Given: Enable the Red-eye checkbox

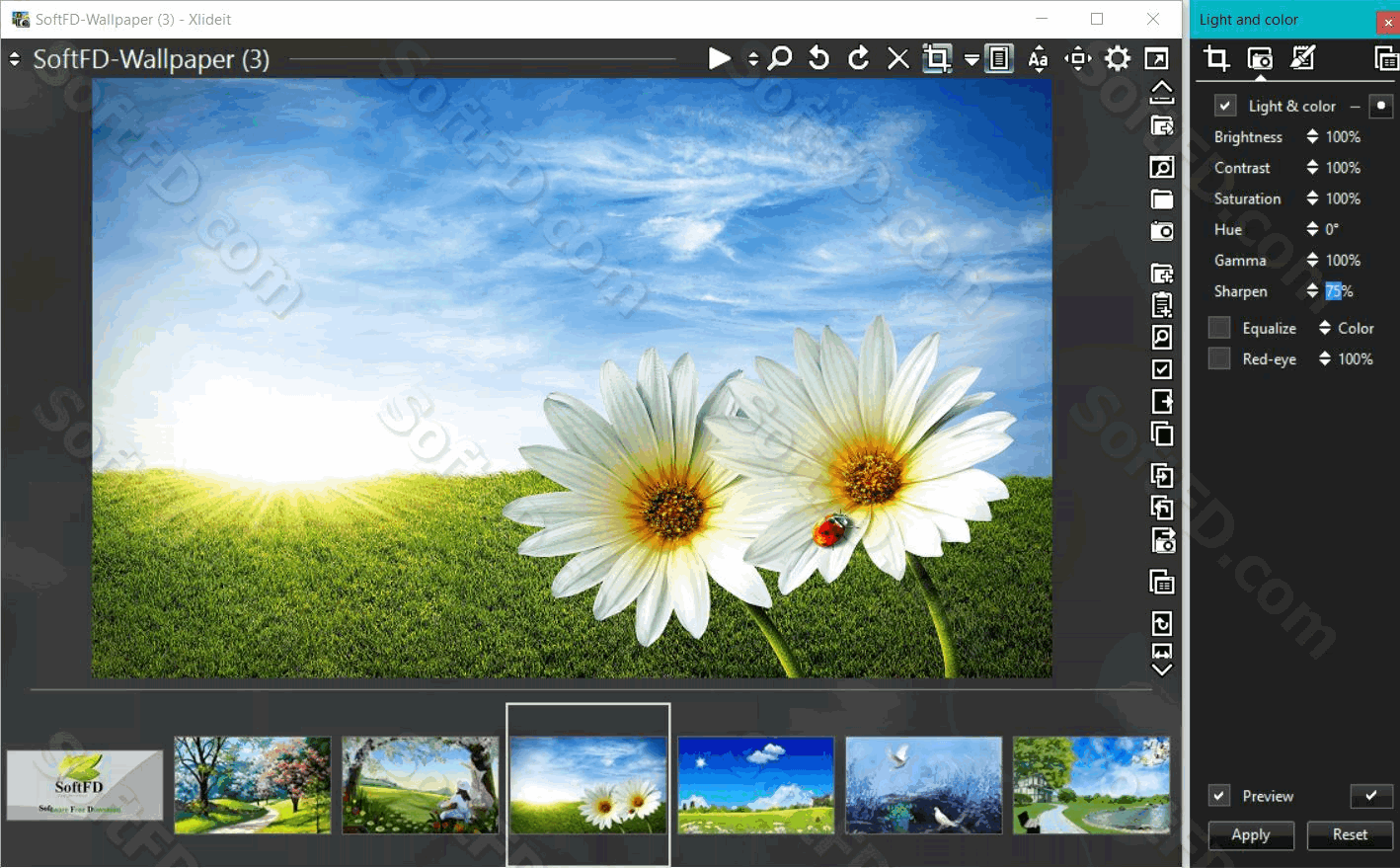Looking at the screenshot, I should coord(1220,358).
